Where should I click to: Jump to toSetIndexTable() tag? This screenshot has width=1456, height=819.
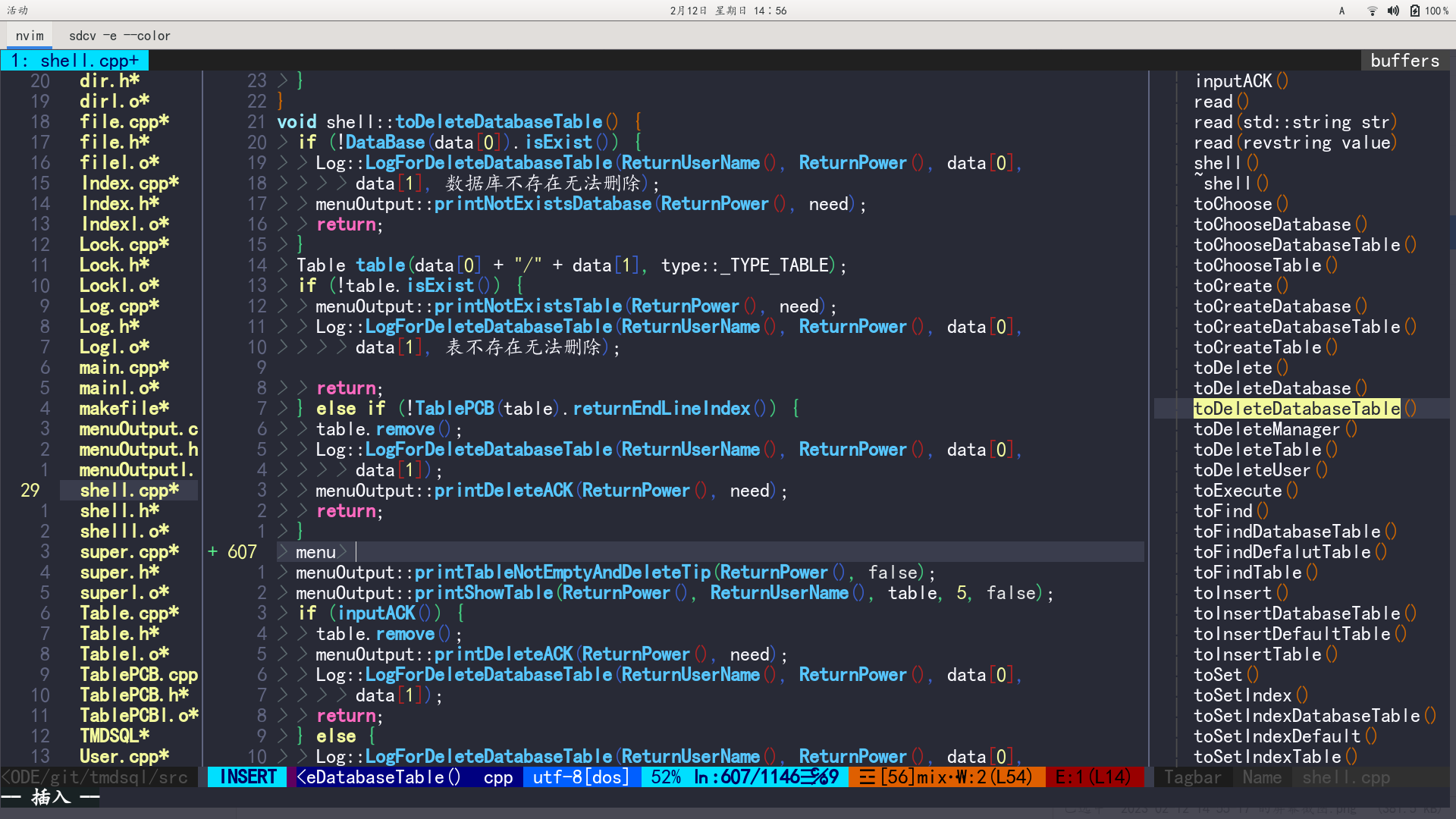[x=1276, y=757]
